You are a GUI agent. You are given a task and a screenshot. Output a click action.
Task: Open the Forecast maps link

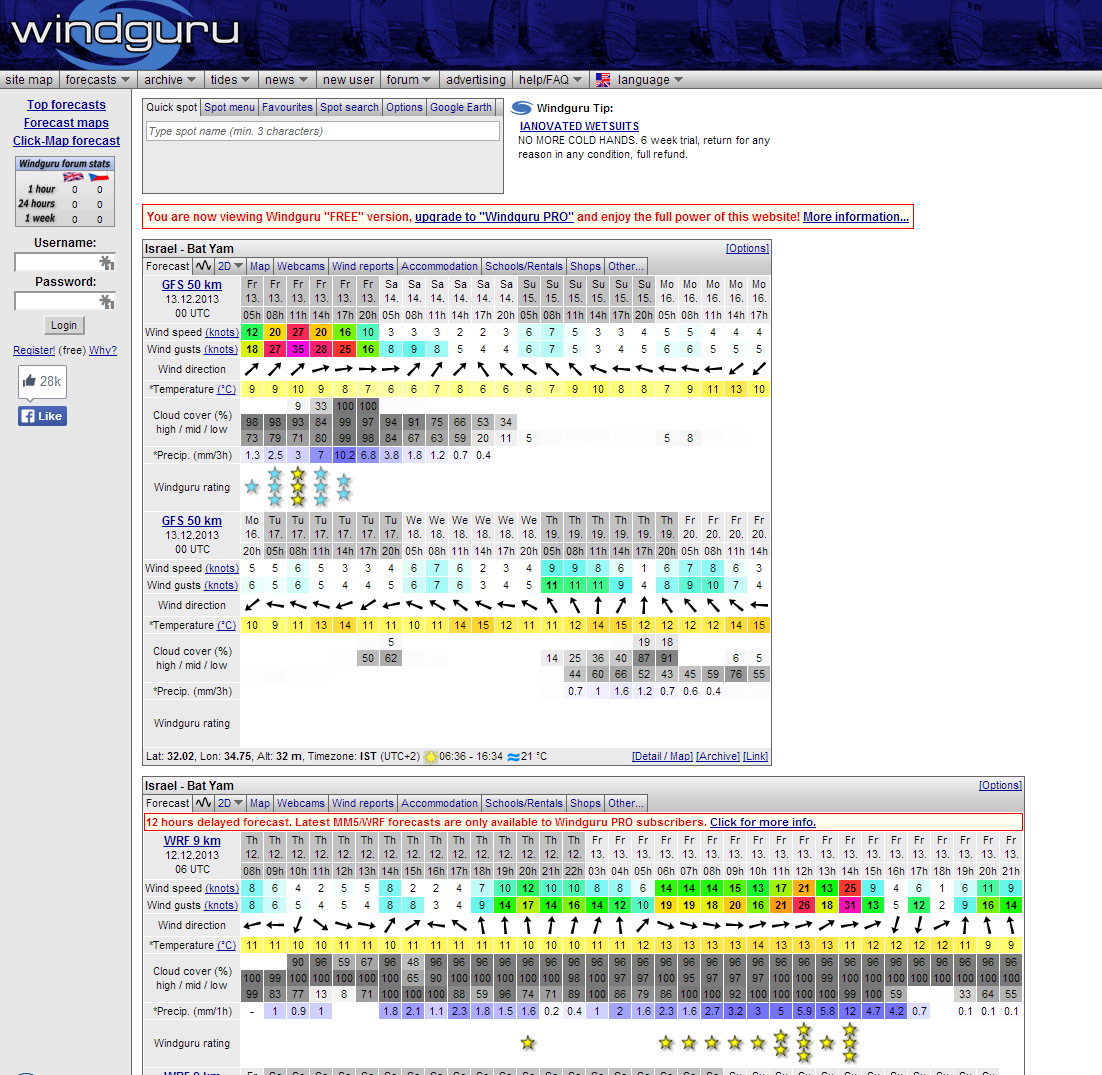coord(66,123)
